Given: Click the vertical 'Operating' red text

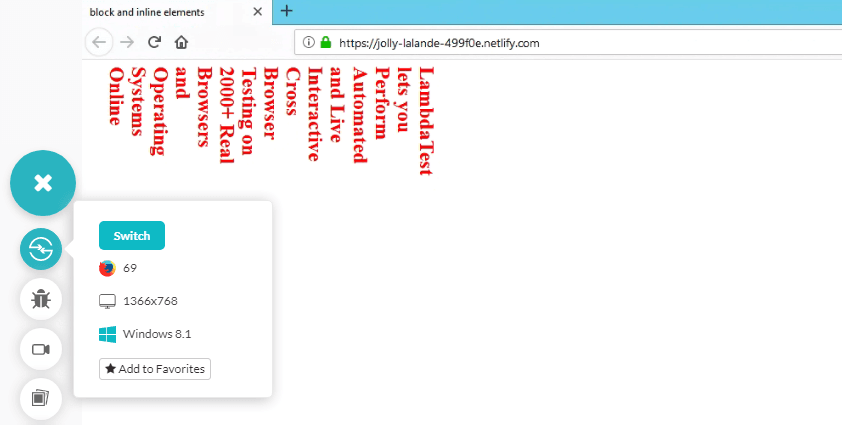Looking at the screenshot, I should [x=159, y=111].
